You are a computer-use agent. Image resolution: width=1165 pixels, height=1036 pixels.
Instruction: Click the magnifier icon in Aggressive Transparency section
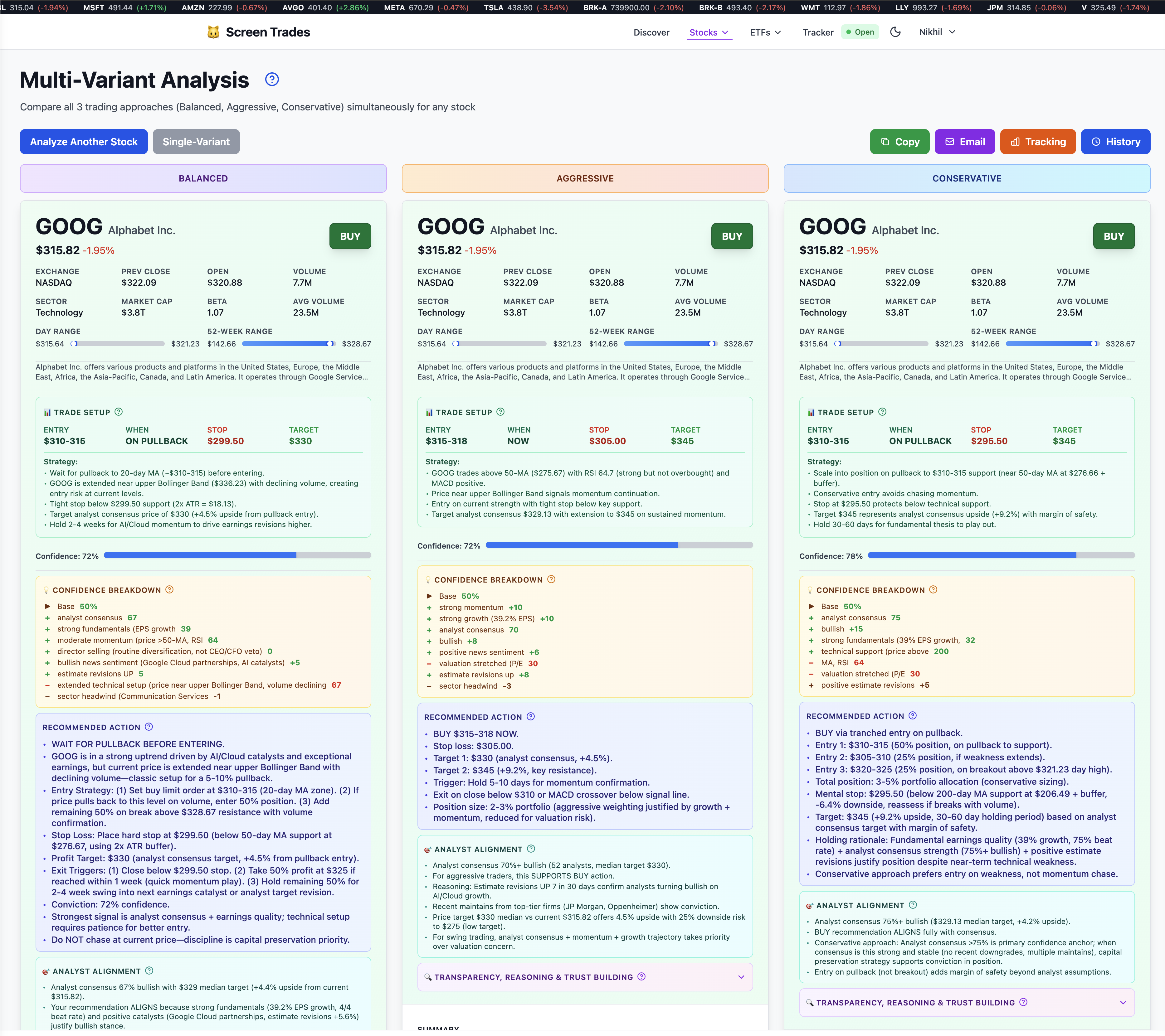(x=428, y=977)
